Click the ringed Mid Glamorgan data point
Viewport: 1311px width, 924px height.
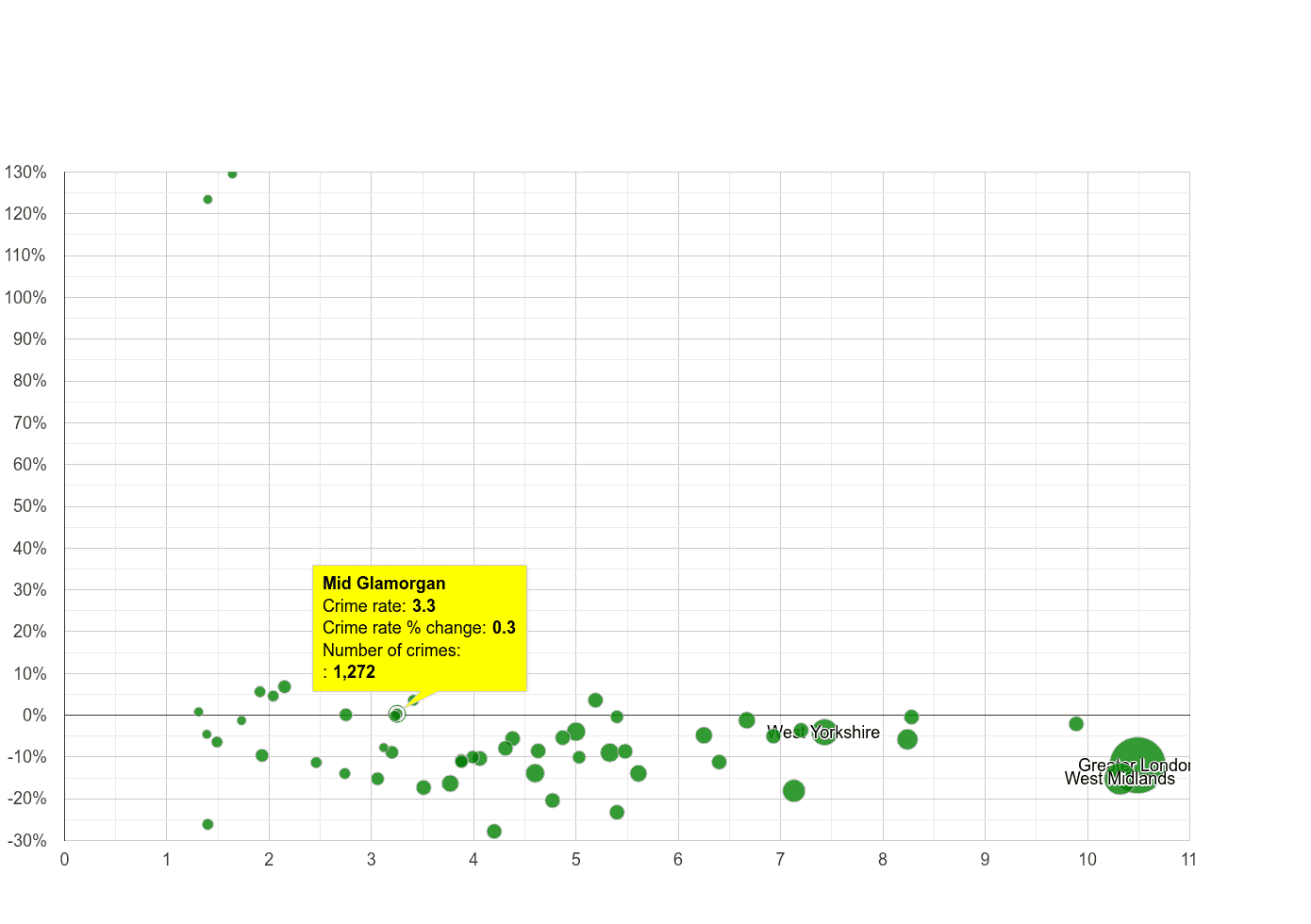tap(397, 715)
